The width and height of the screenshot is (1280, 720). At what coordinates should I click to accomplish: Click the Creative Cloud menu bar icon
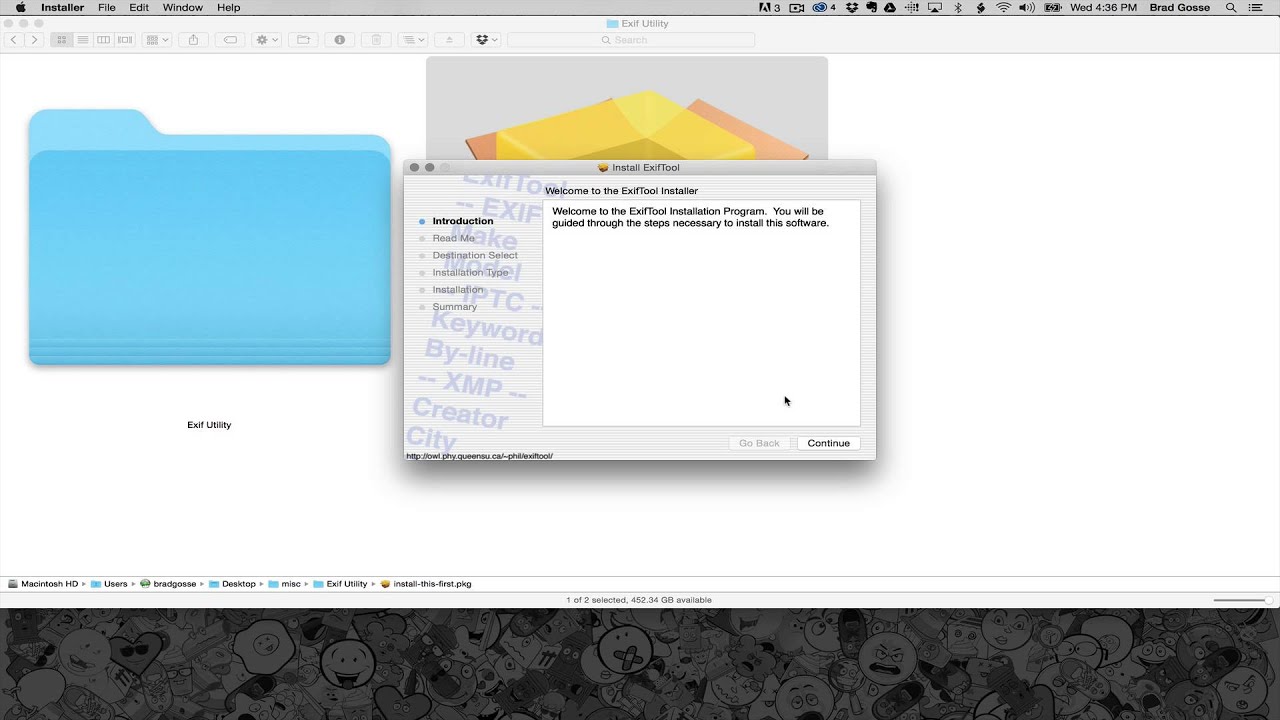pyautogui.click(x=824, y=7)
